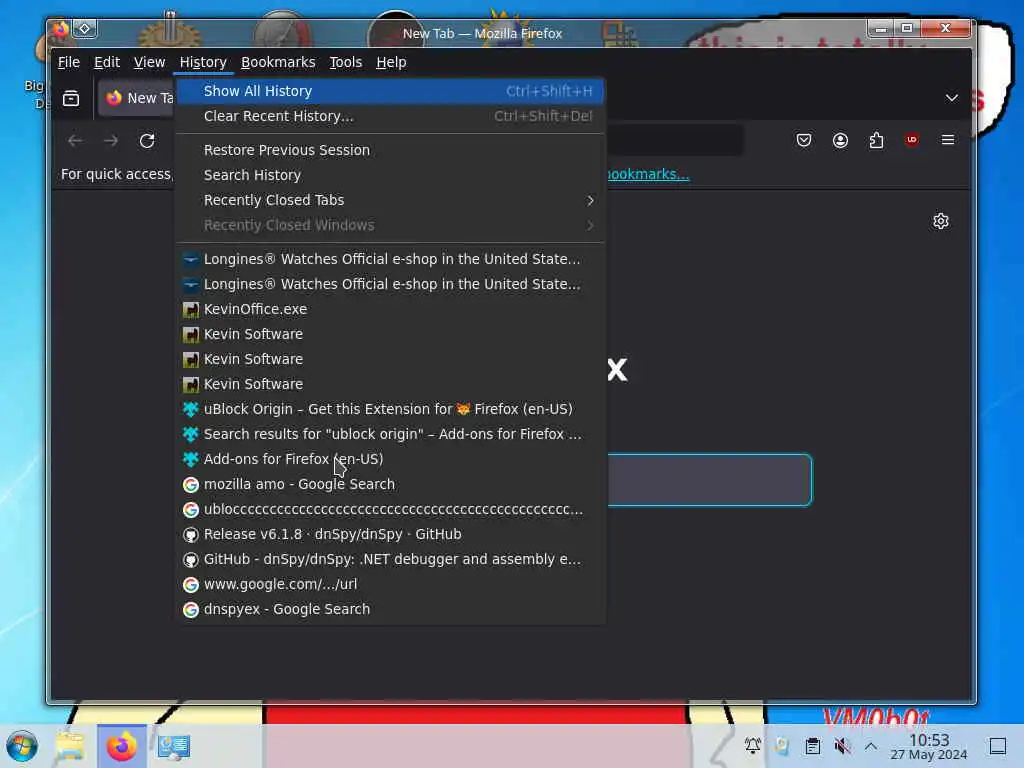The width and height of the screenshot is (1024, 768).
Task: Open last Kevin Software history entry
Action: (x=391, y=384)
